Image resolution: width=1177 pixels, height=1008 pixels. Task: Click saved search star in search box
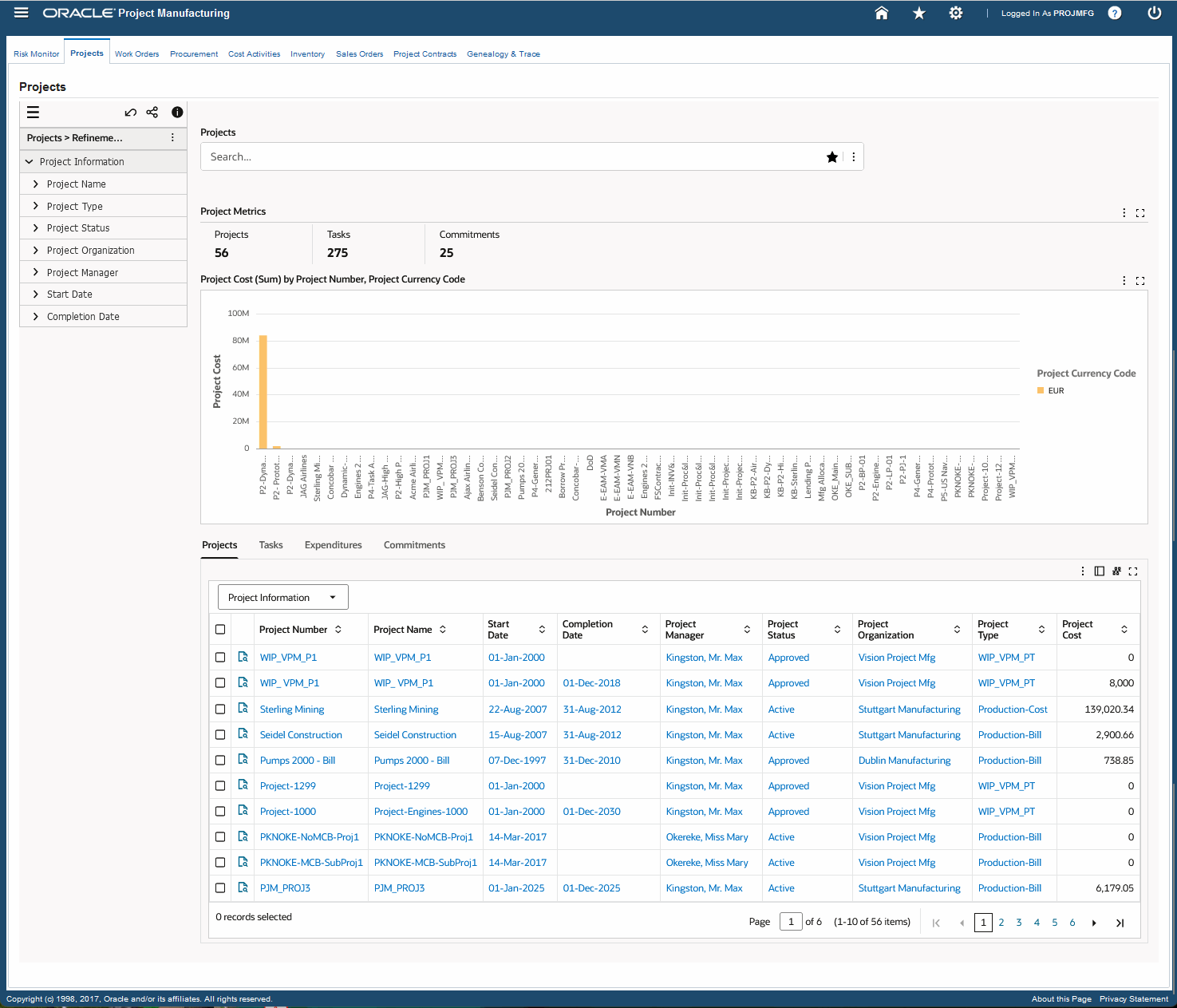coord(832,157)
